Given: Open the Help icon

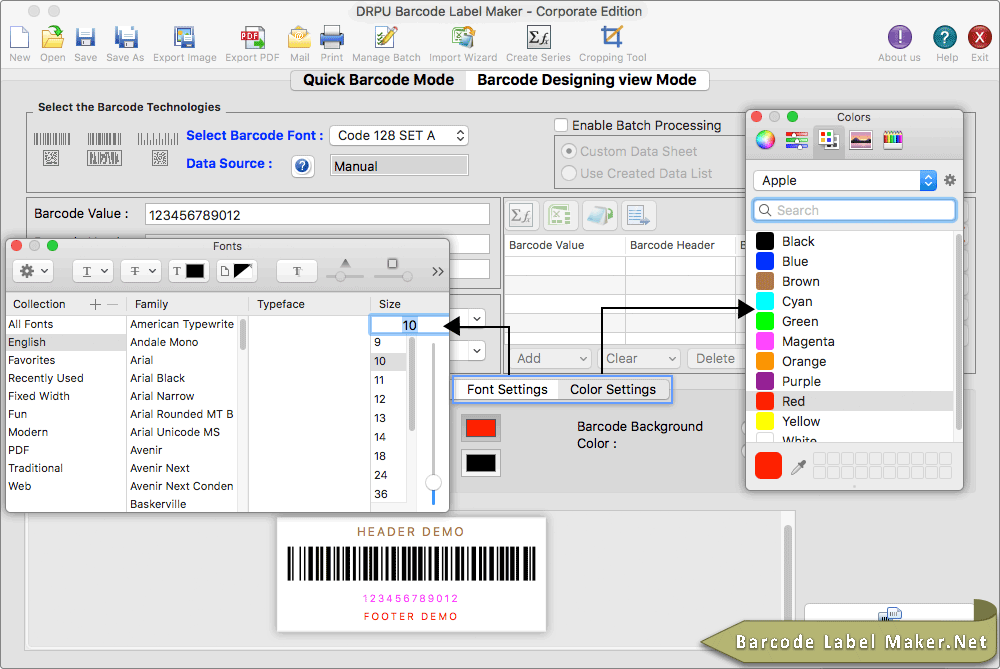Looking at the screenshot, I should 945,38.
